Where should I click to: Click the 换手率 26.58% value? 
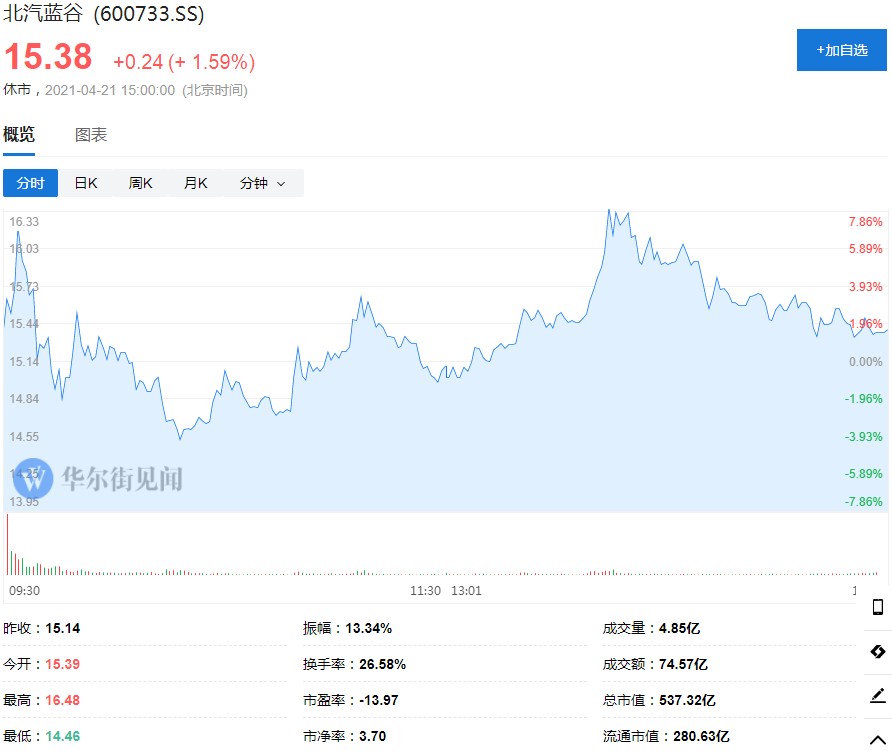[382, 664]
